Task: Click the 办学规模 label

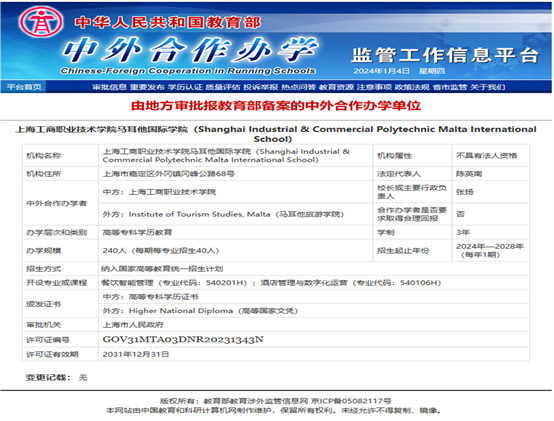Action: pos(44,251)
